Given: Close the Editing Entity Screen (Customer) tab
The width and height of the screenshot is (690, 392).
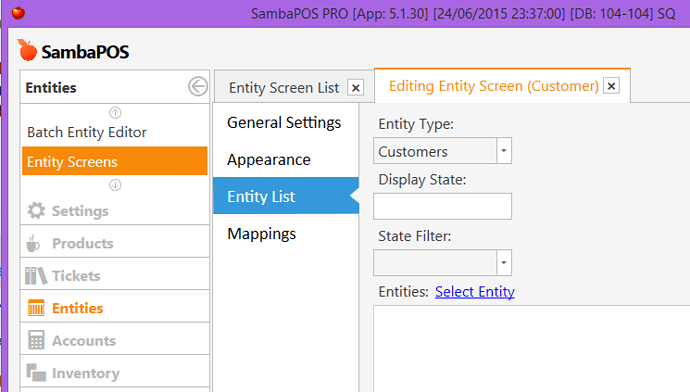Looking at the screenshot, I should pos(611,86).
